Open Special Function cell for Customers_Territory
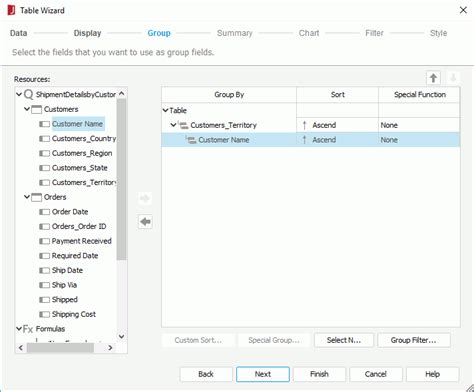 (419, 125)
